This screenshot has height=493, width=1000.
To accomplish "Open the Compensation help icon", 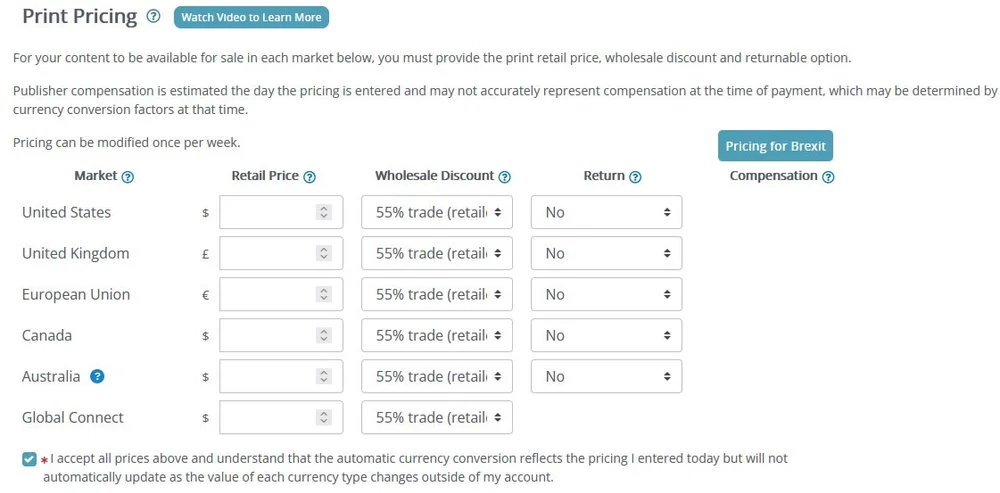I will pyautogui.click(x=828, y=177).
